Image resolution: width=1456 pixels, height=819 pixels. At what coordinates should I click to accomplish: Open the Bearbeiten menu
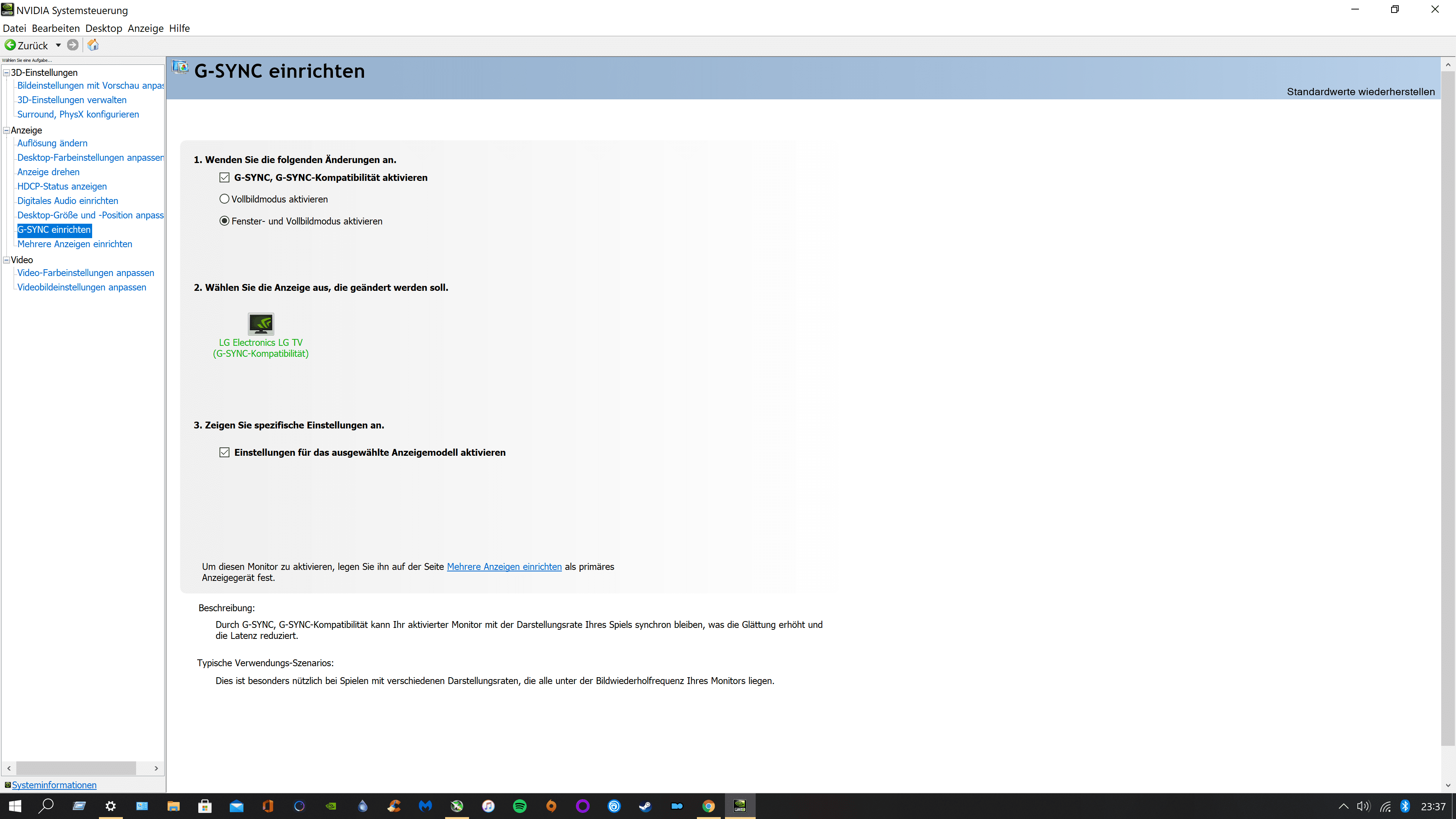click(55, 28)
